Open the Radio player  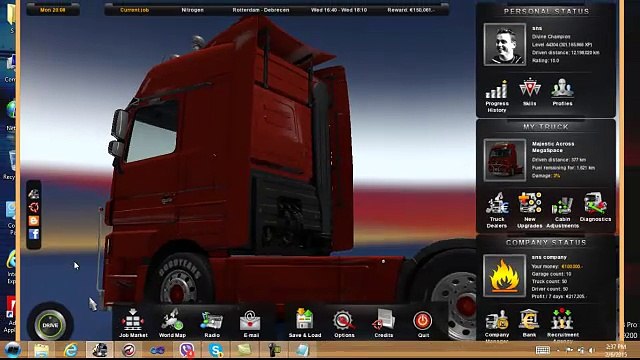212,323
